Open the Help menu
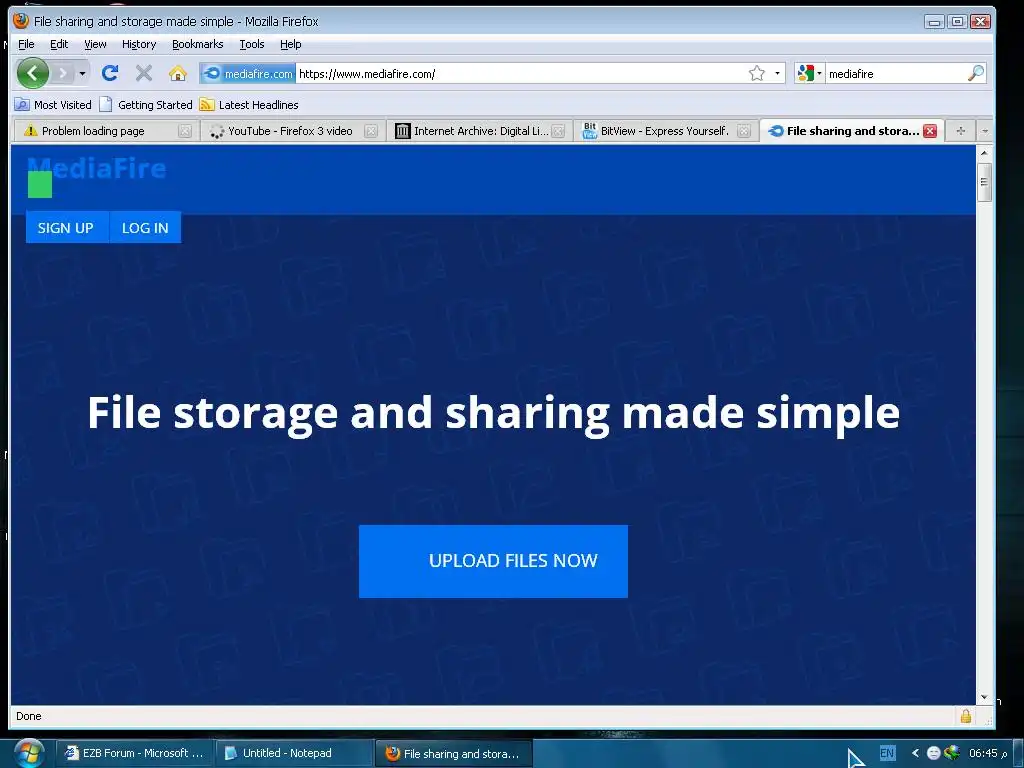The width and height of the screenshot is (1024, 768). (291, 44)
